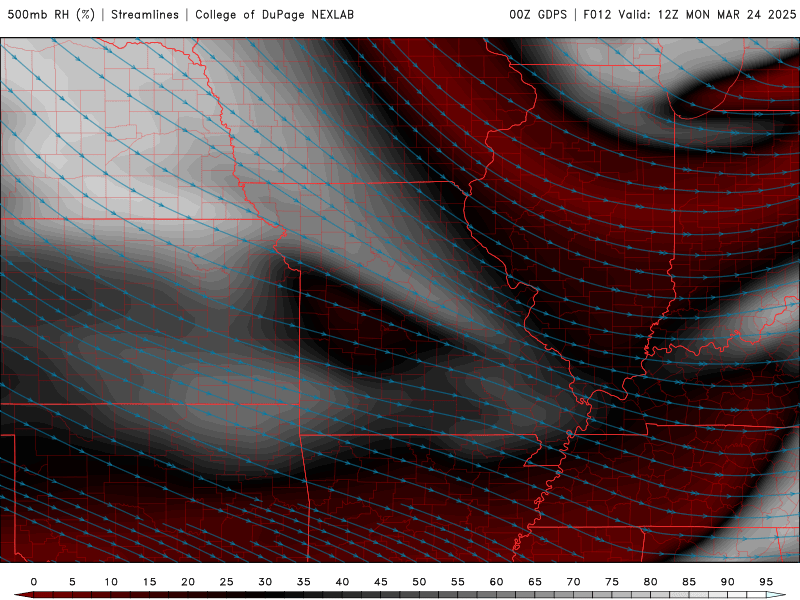Click the pale right arrow end of color bar
Image resolution: width=800 pixels, height=600 pixels.
(x=776, y=595)
